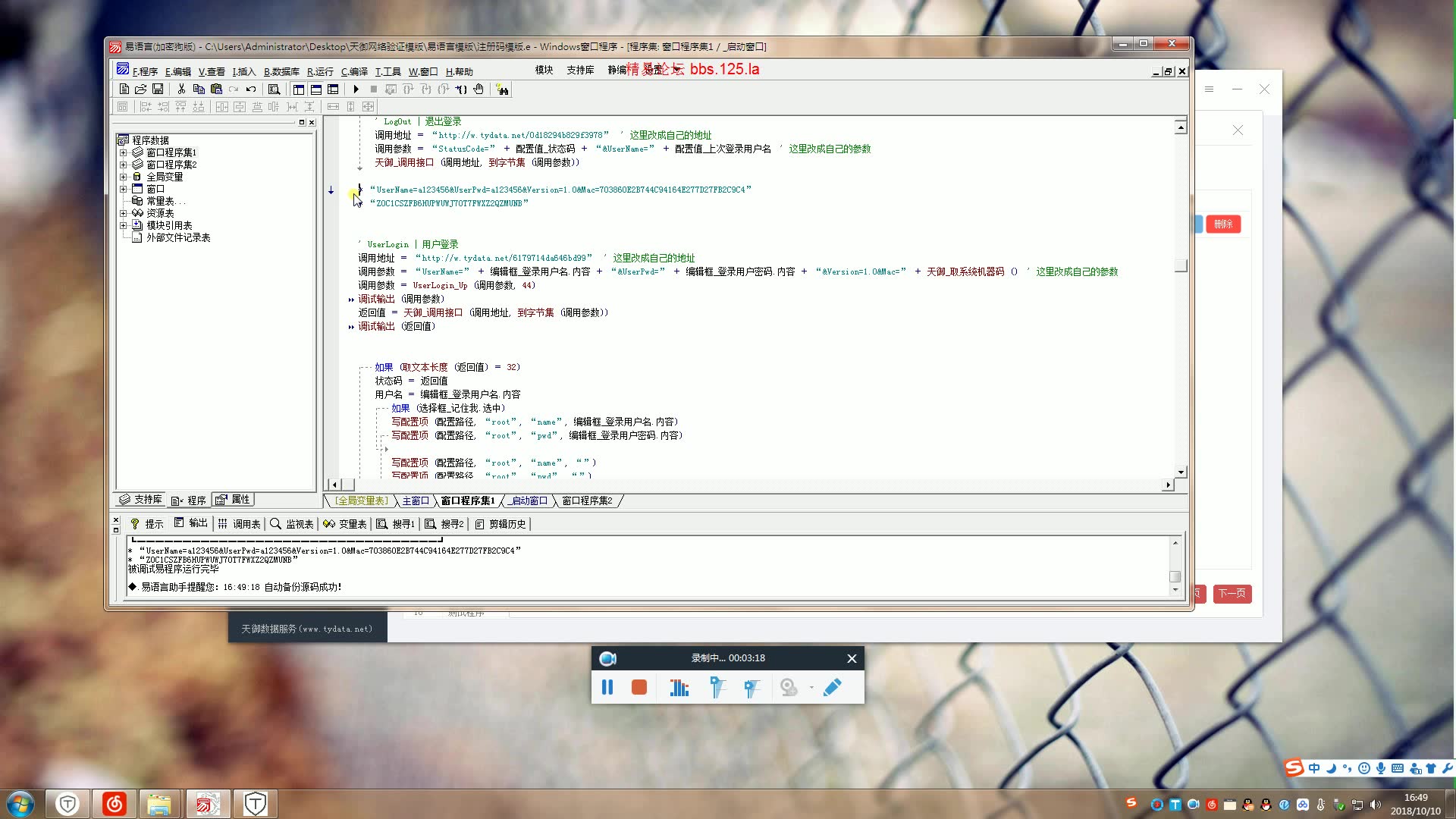1456x819 pixels.
Task: Expand the 全局变量 tree node
Action: point(123,177)
